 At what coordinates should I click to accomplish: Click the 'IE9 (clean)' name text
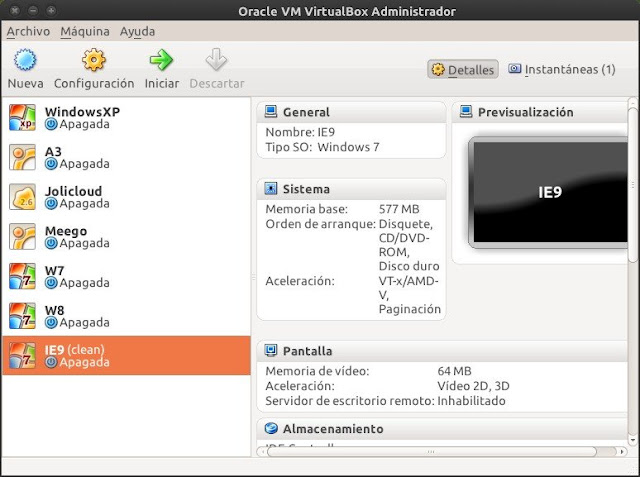pyautogui.click(x=75, y=349)
